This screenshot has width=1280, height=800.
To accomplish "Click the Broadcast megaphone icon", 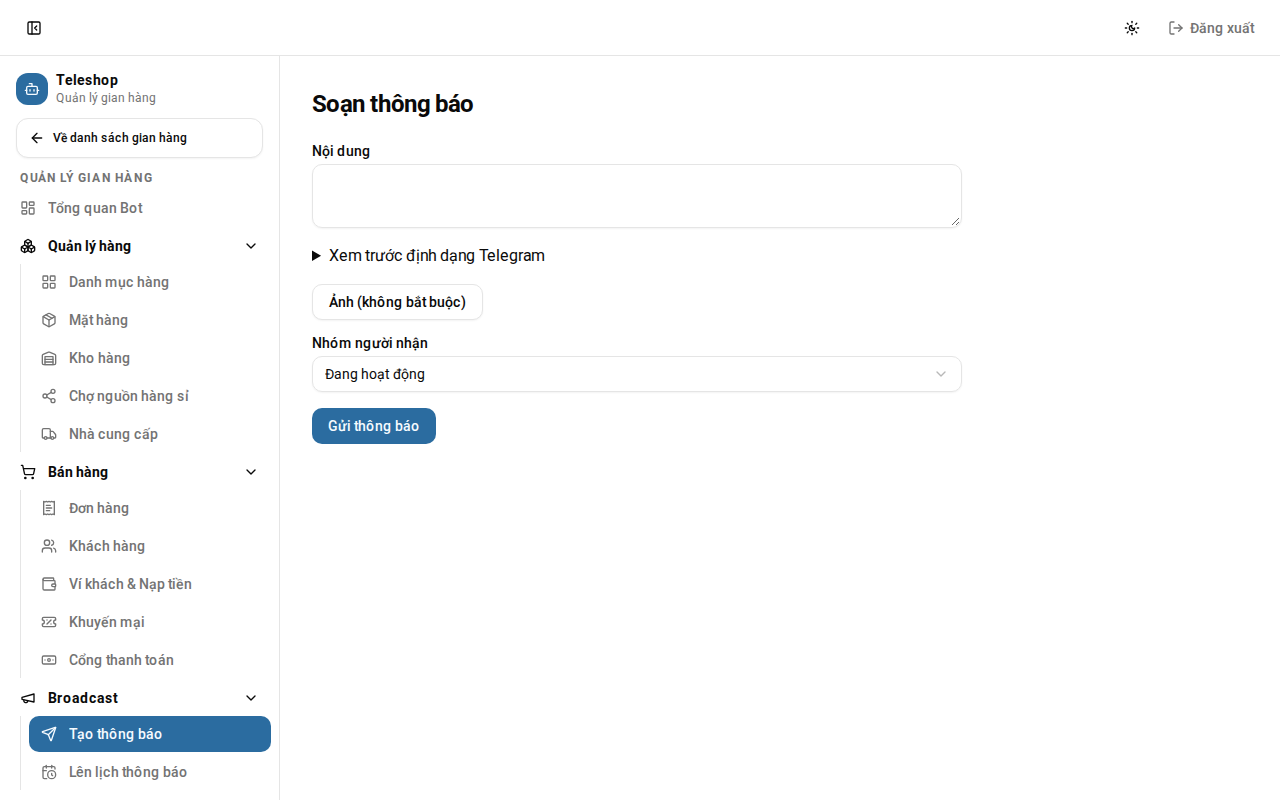I will (28, 698).
